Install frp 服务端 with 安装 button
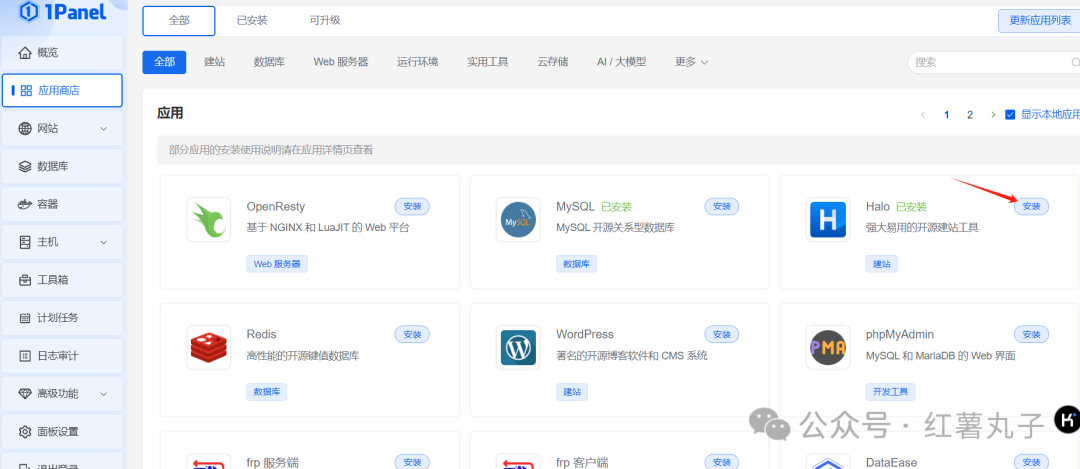1080x469 pixels. click(412, 462)
